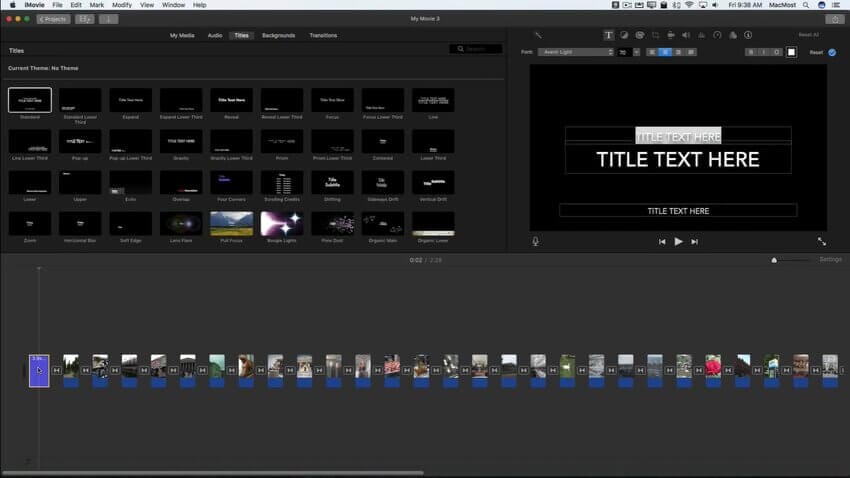
Task: Open the Modify menu
Action: coord(122,5)
